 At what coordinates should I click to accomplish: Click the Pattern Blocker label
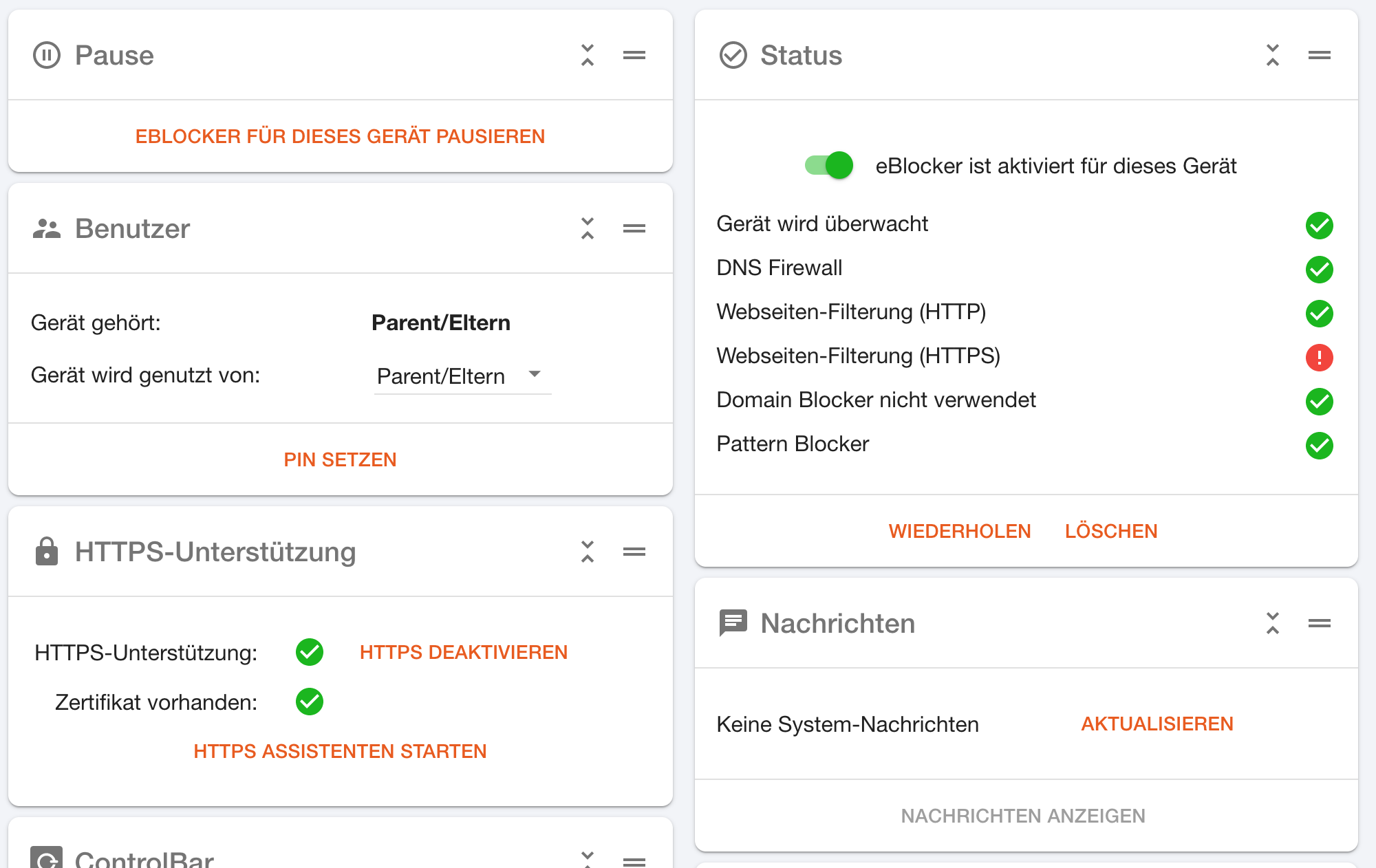[793, 444]
